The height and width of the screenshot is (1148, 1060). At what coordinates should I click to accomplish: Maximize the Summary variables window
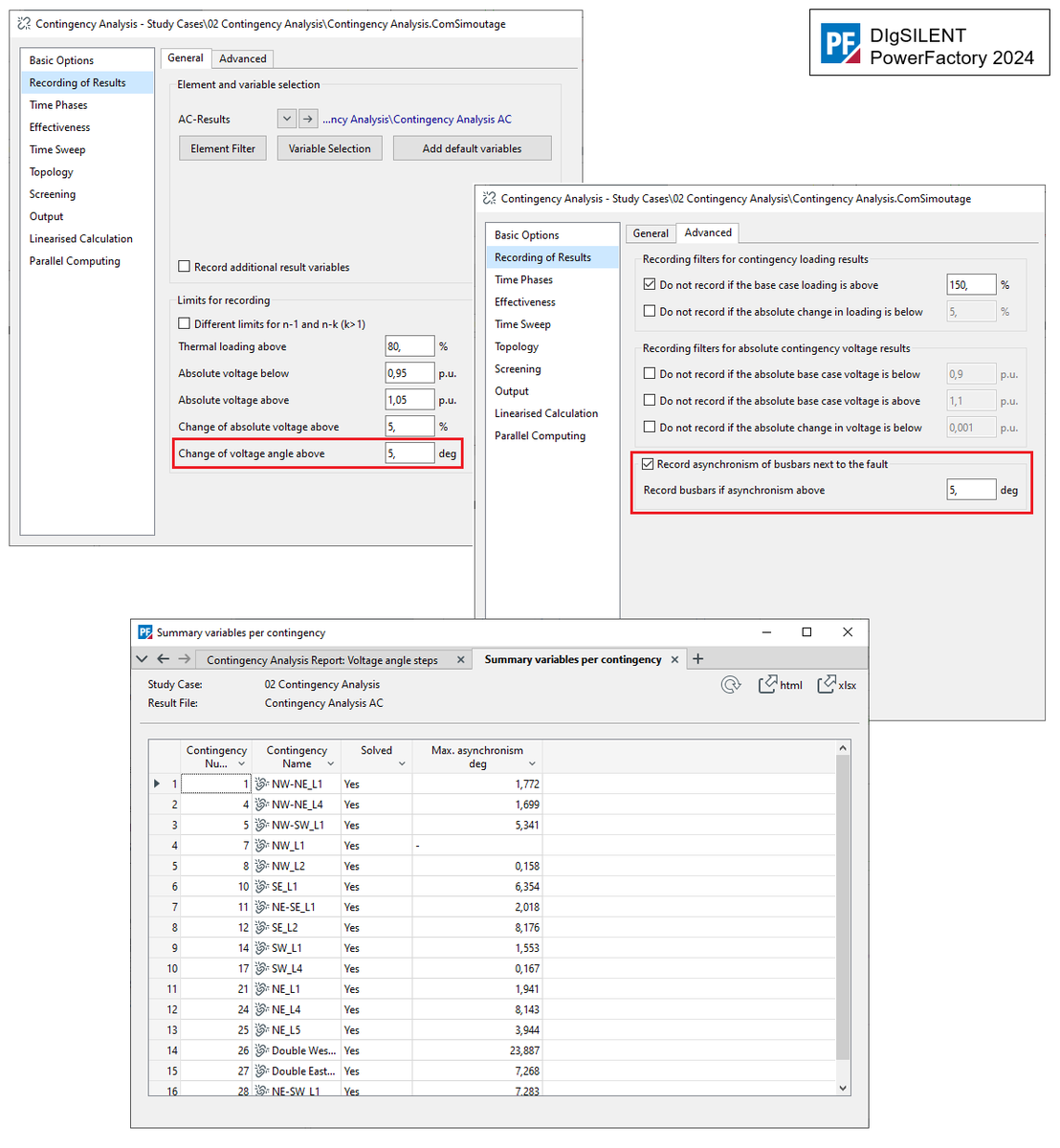(806, 632)
